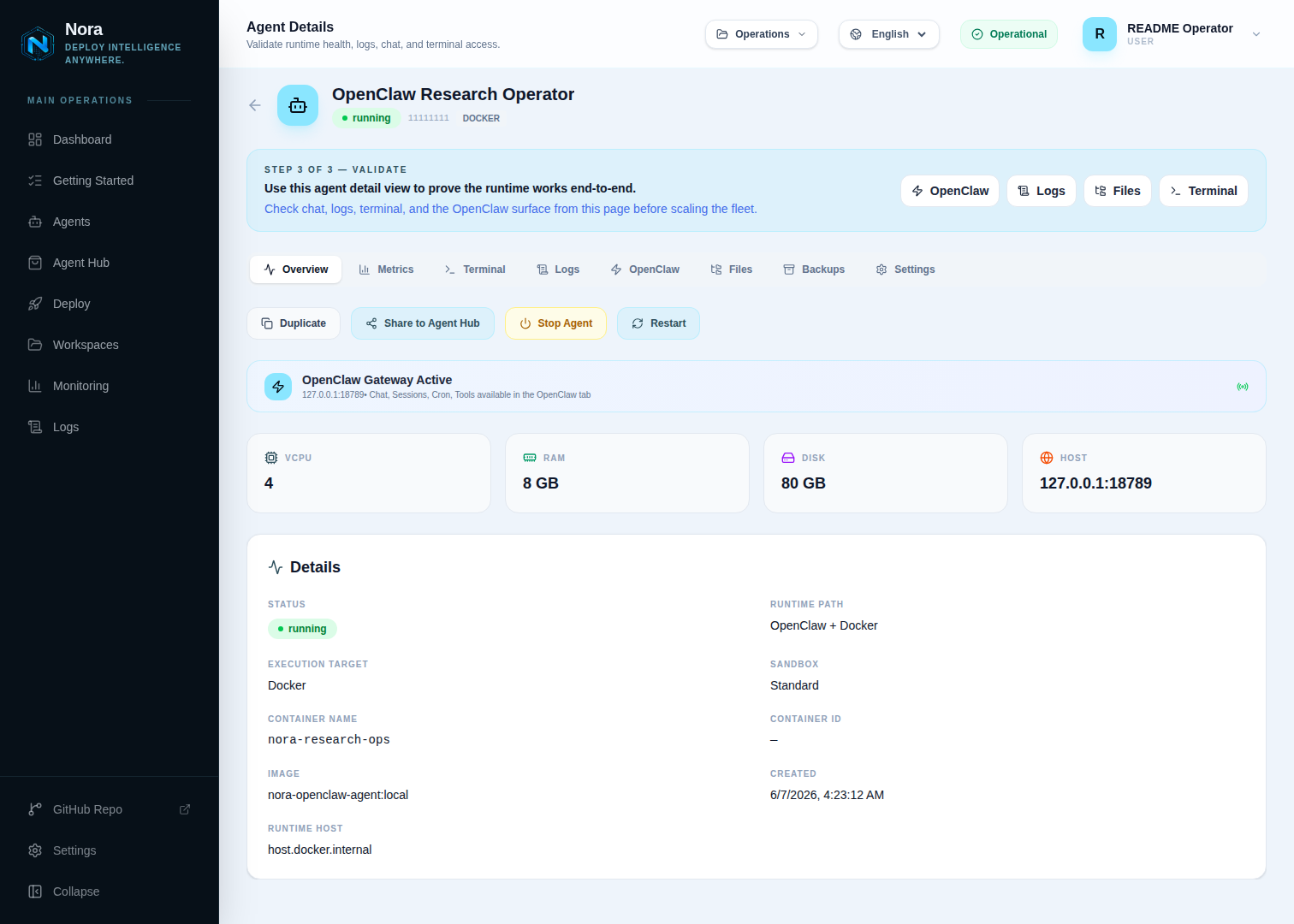Click the back arrow icon
1294x924 pixels.
tap(255, 105)
